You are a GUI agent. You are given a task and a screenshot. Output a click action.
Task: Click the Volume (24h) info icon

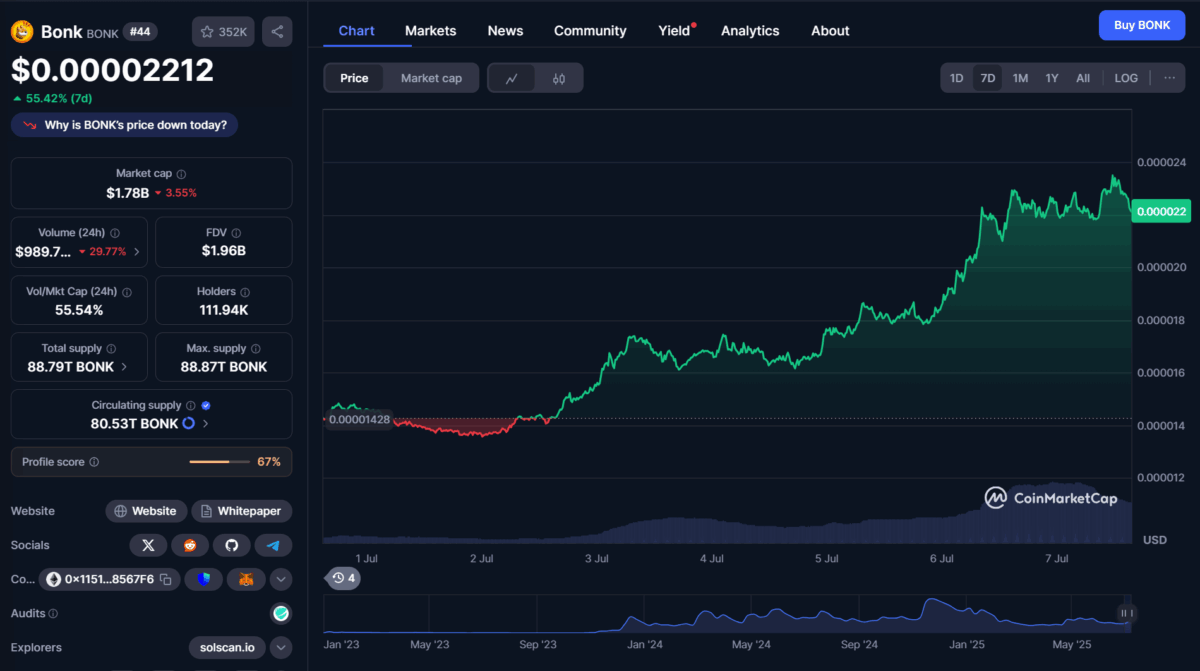click(x=115, y=233)
